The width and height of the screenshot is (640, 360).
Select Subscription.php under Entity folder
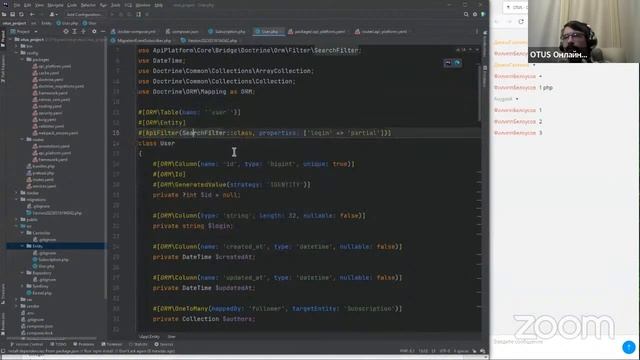pos(51,260)
